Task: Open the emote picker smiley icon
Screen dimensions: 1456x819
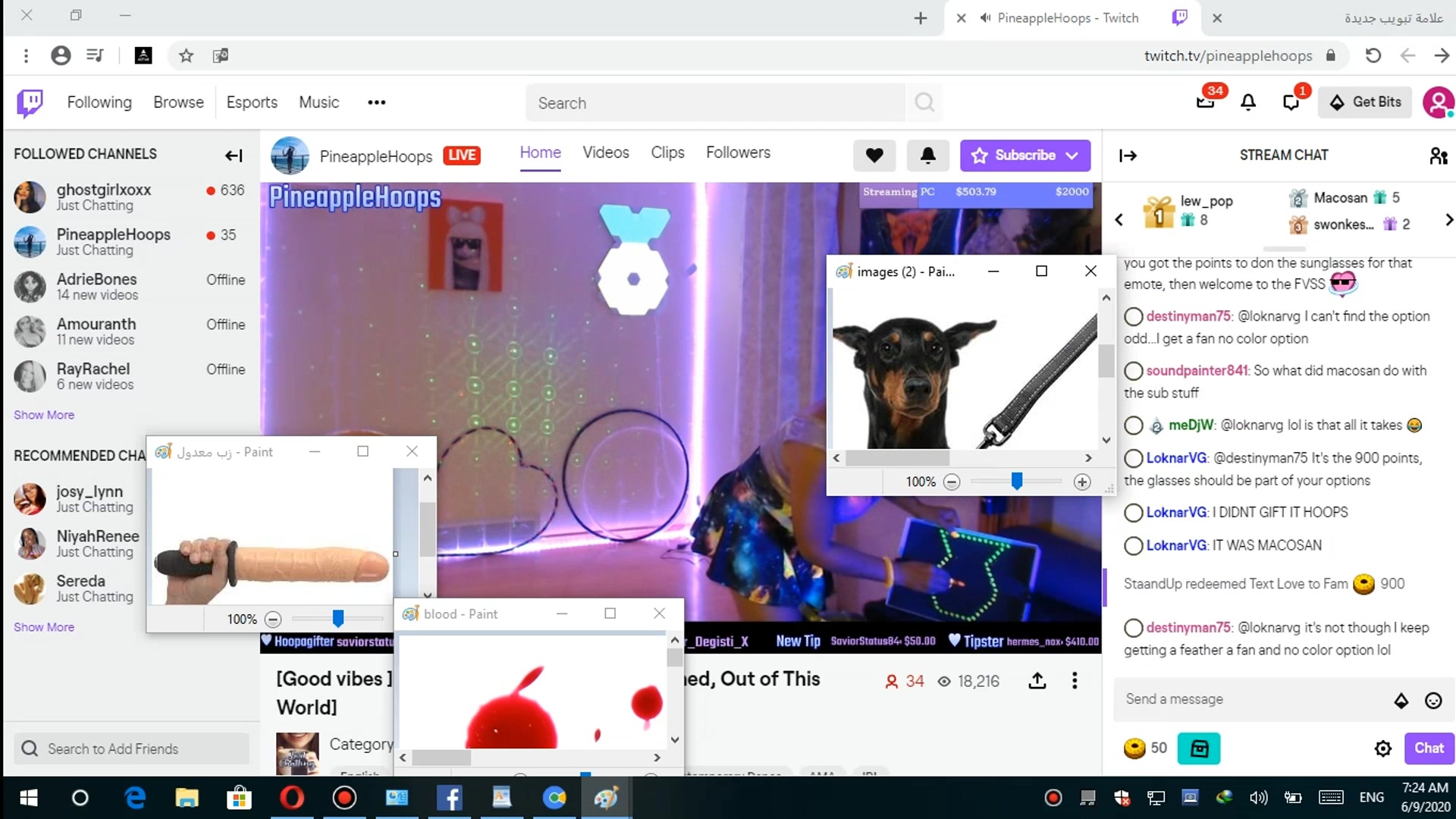Action: 1432,700
